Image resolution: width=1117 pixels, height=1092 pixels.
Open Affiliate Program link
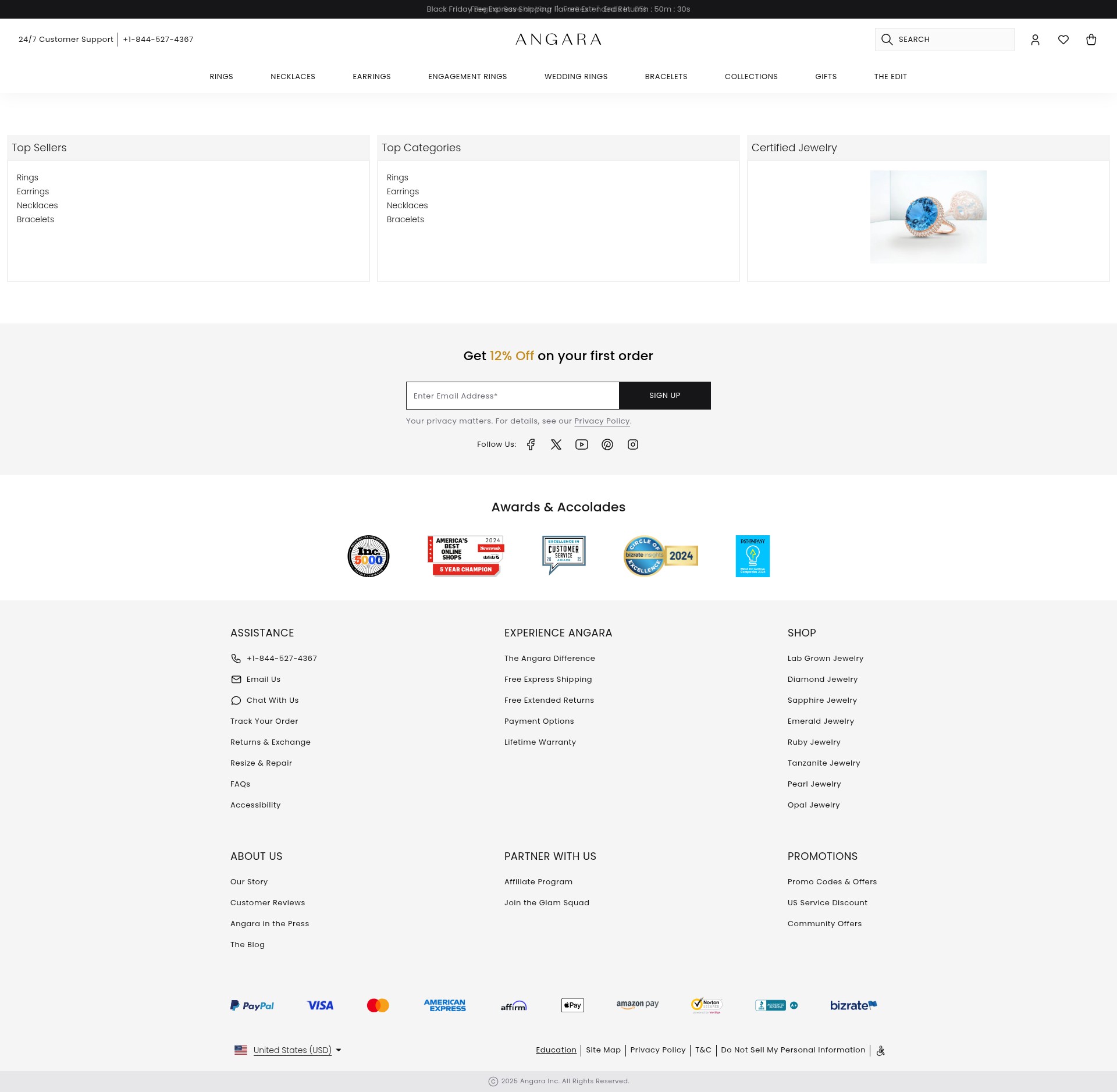(x=539, y=882)
